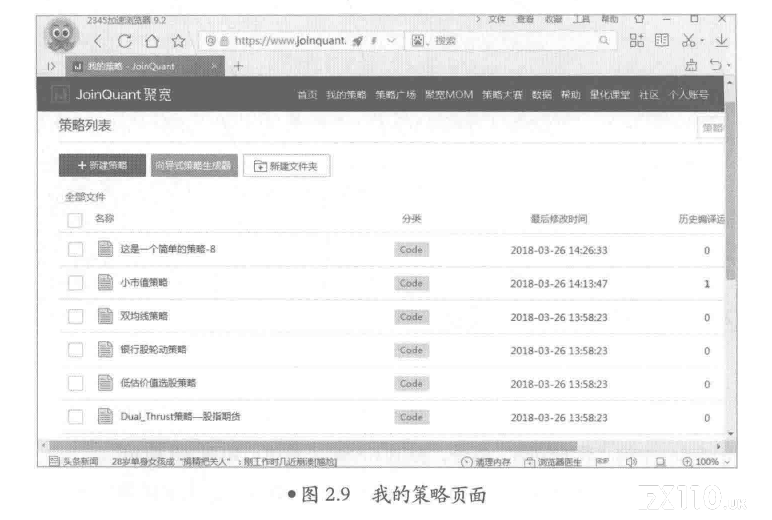Click the 新建策略 button
772x520 pixels.
pyautogui.click(x=102, y=165)
